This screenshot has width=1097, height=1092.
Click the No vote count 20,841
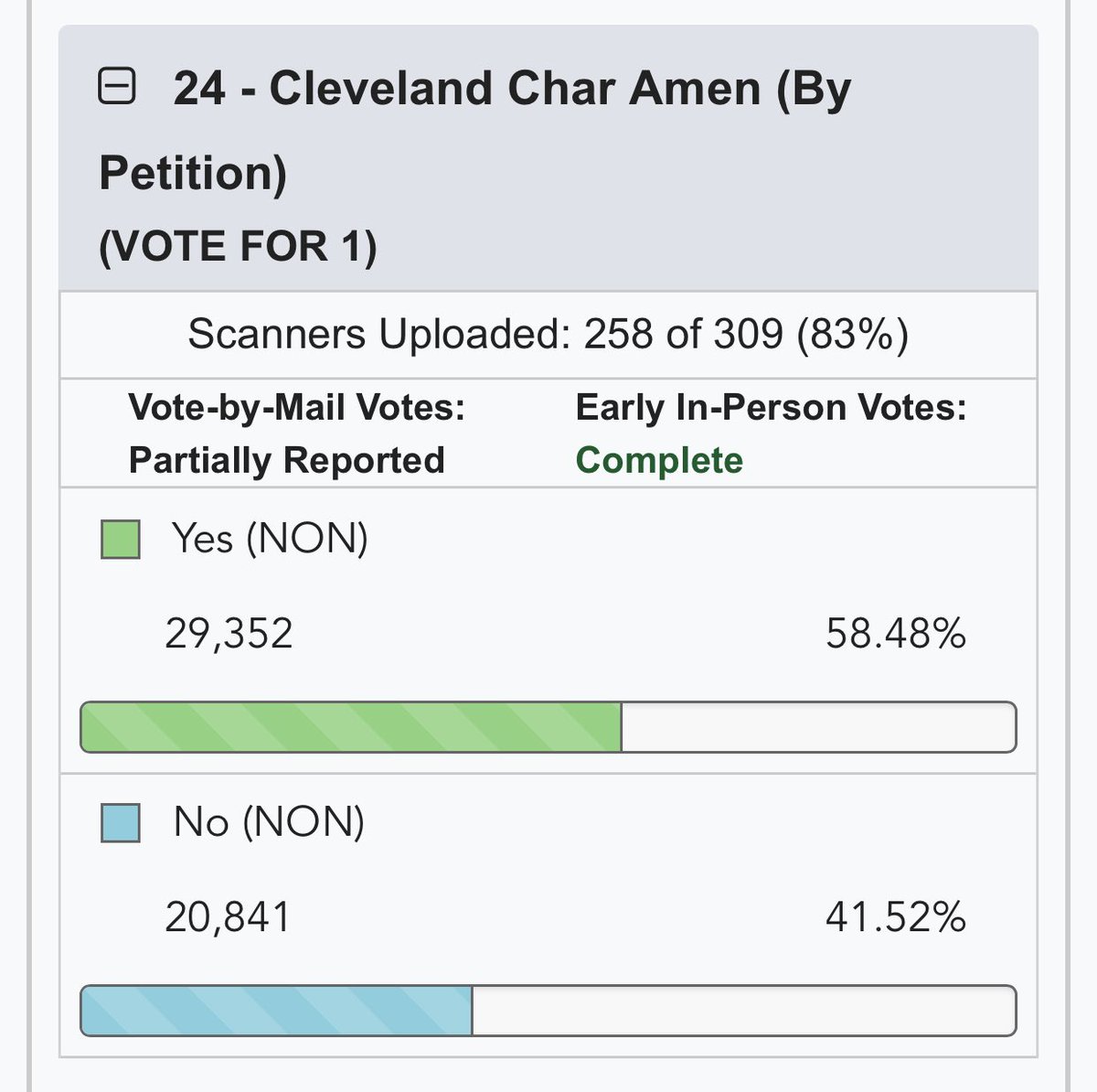click(x=228, y=917)
